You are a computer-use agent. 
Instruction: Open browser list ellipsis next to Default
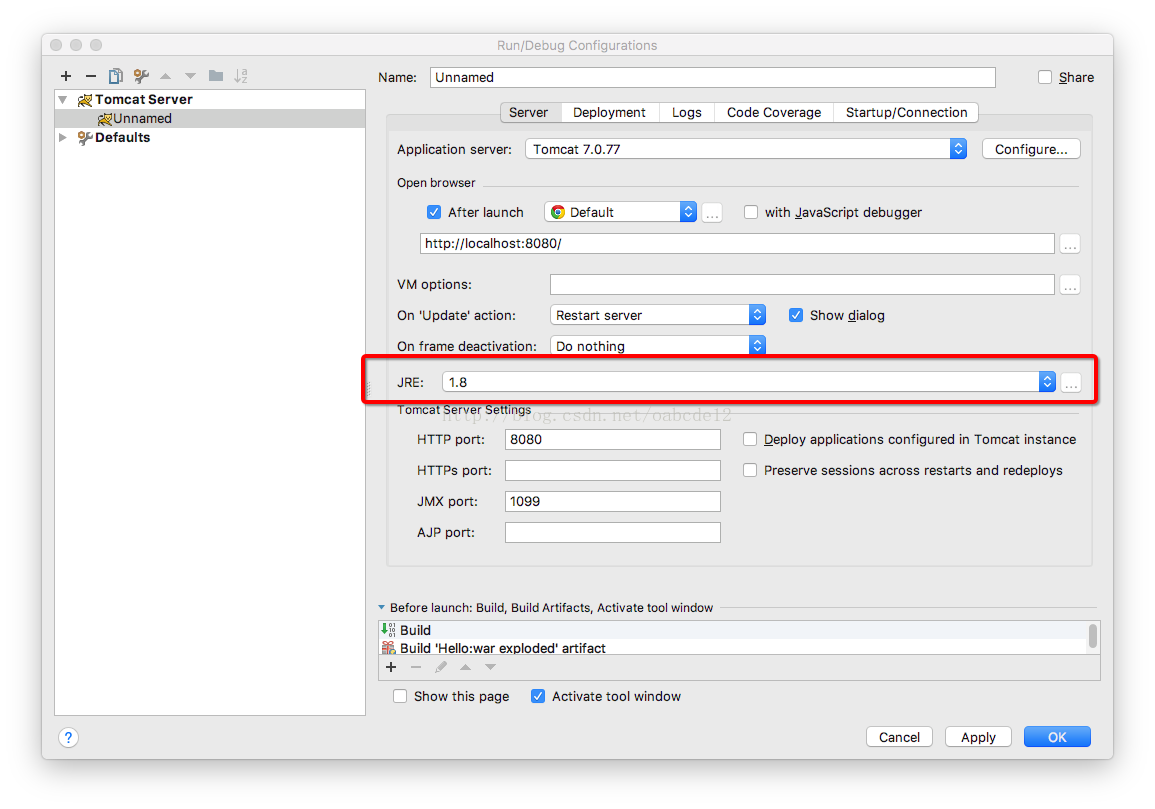(712, 213)
